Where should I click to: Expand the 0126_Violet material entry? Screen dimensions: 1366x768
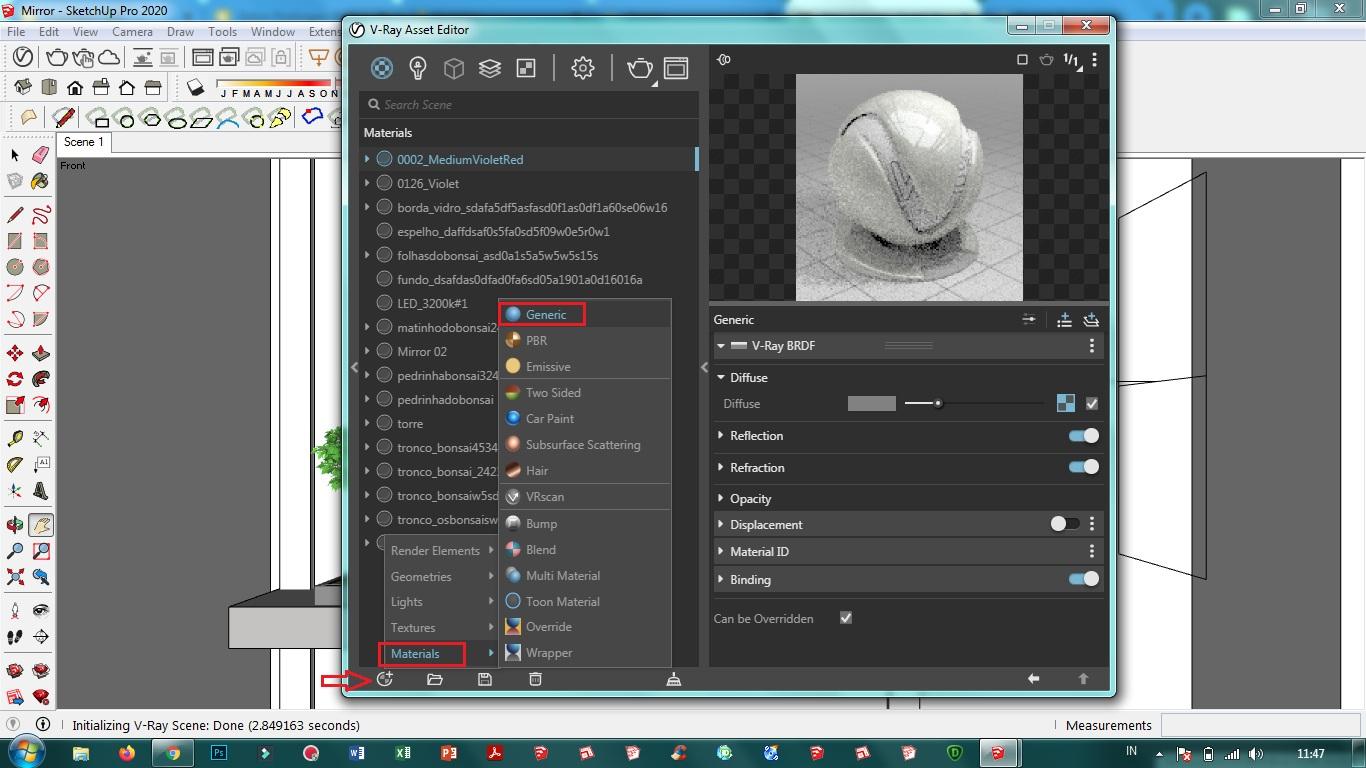click(x=368, y=184)
